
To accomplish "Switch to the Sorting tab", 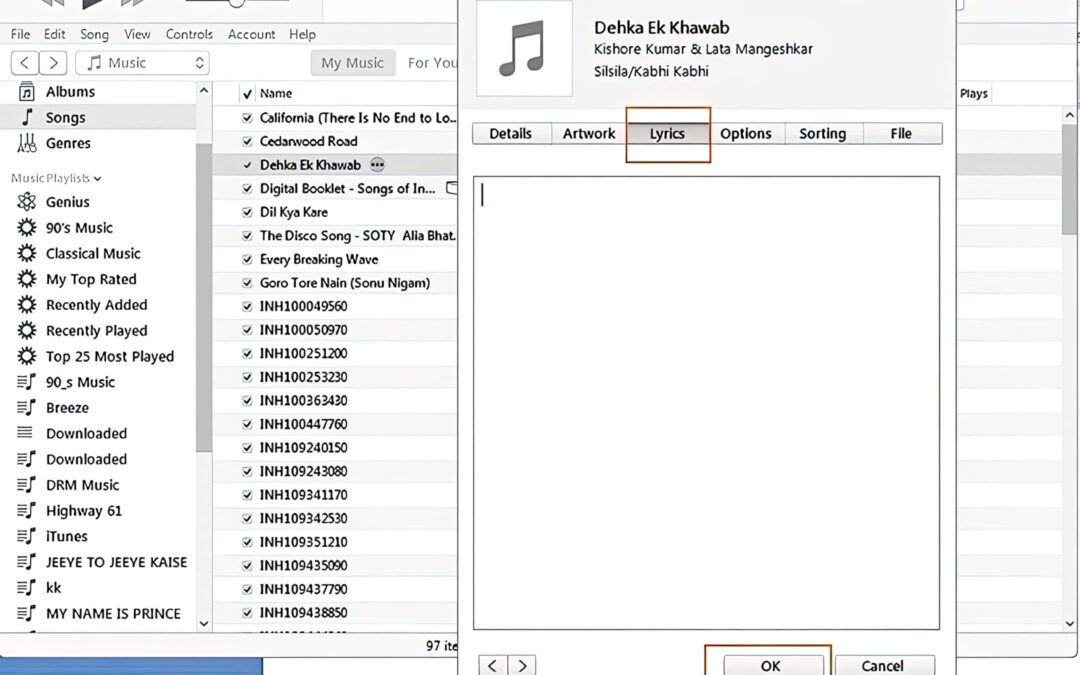I will (822, 134).
